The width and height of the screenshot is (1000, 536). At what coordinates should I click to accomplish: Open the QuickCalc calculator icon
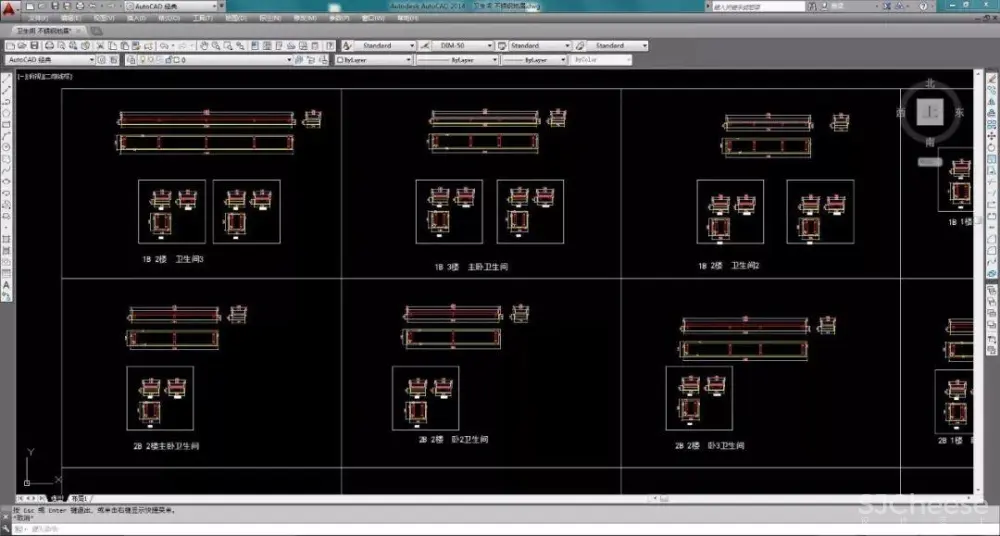tap(315, 46)
